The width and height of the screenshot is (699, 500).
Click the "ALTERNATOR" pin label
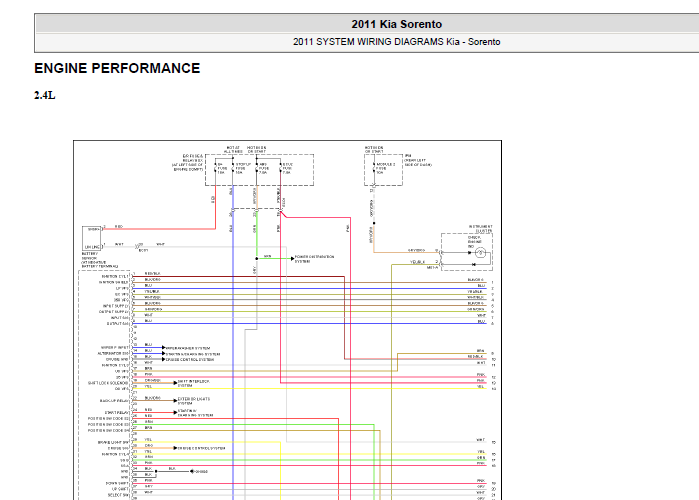(113, 353)
